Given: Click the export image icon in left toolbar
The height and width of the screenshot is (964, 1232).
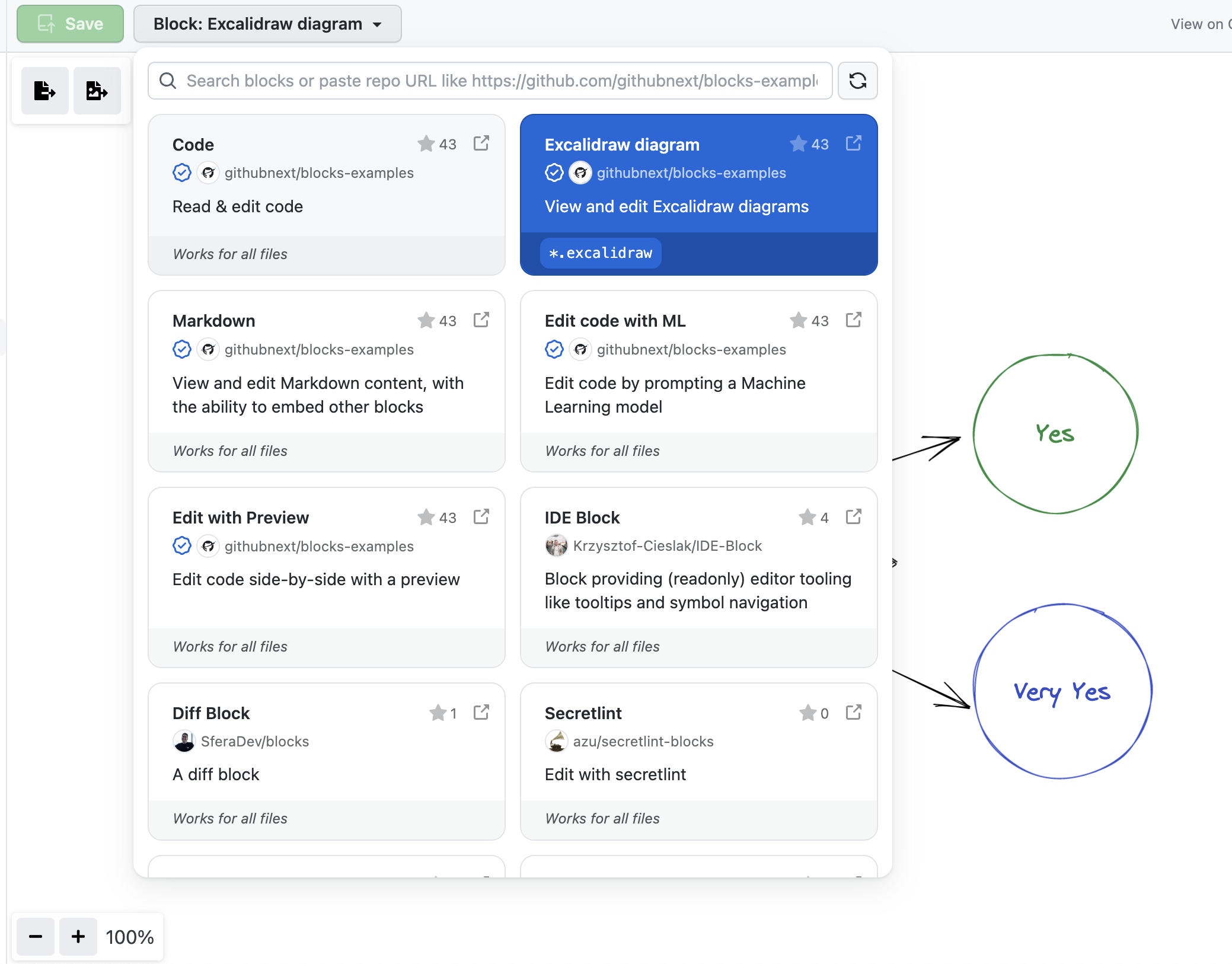Looking at the screenshot, I should point(97,91).
